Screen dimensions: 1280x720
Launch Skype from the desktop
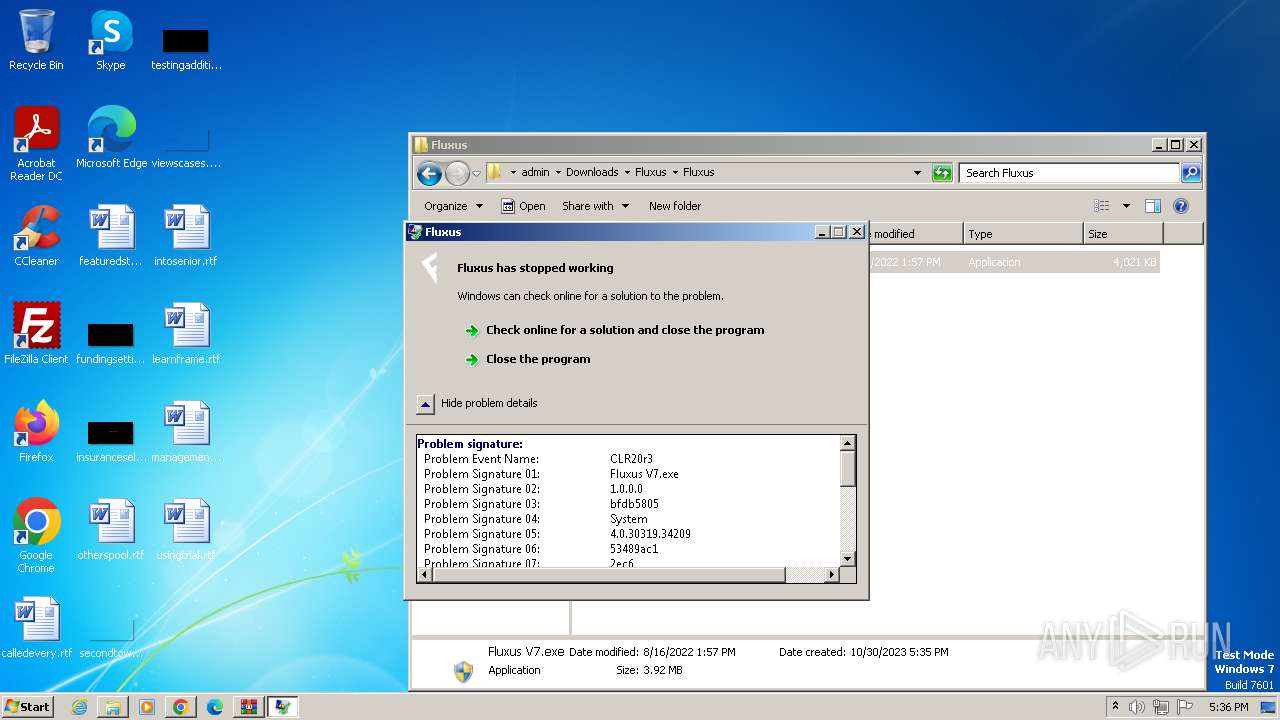click(x=110, y=40)
